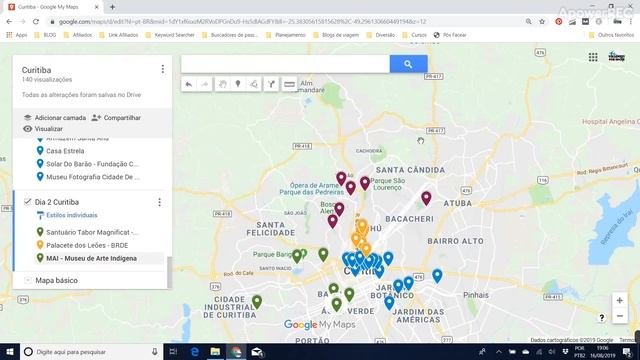Open the Google account avatar
The image size is (640, 360).
[x=616, y=57]
